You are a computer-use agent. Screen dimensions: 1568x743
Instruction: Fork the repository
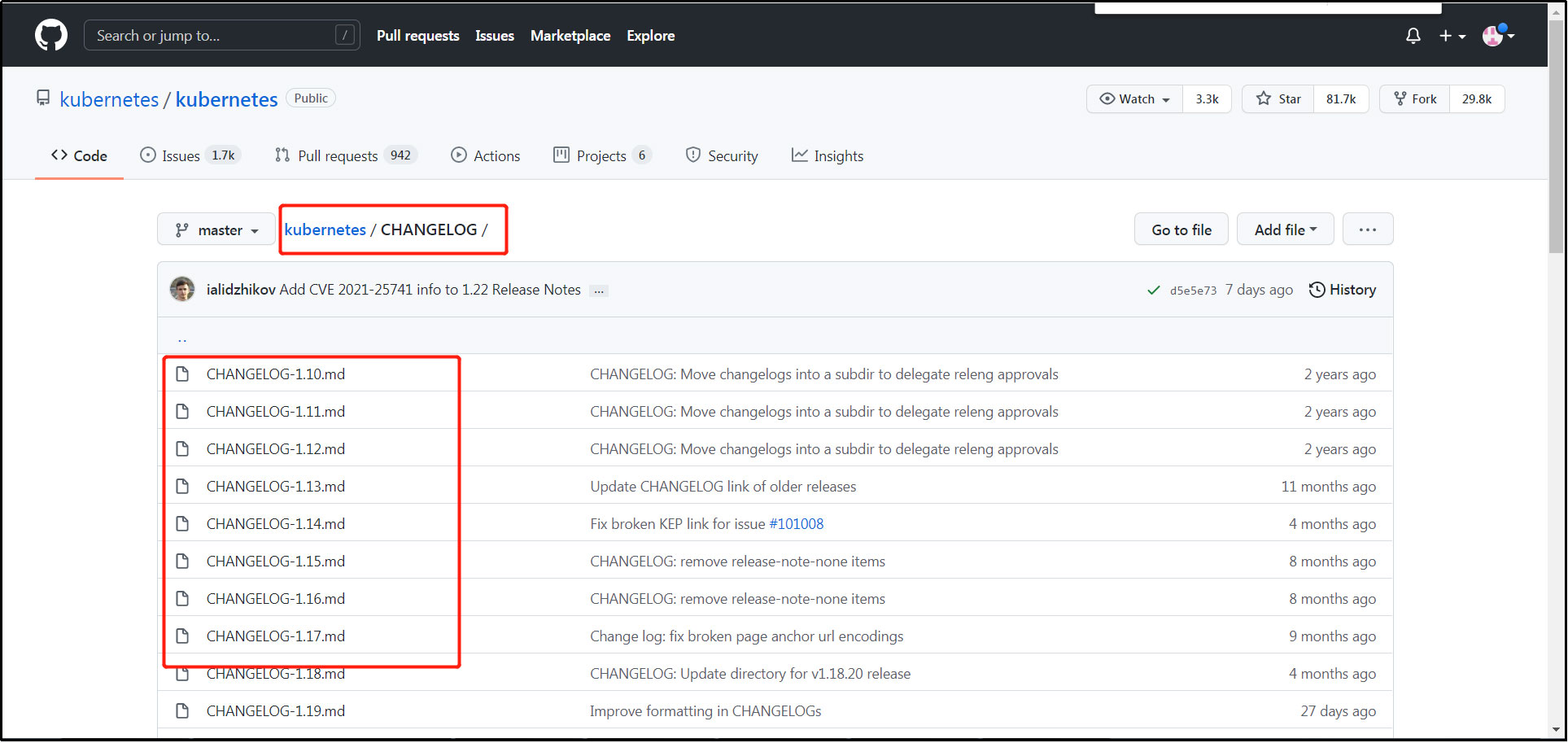tap(1415, 98)
